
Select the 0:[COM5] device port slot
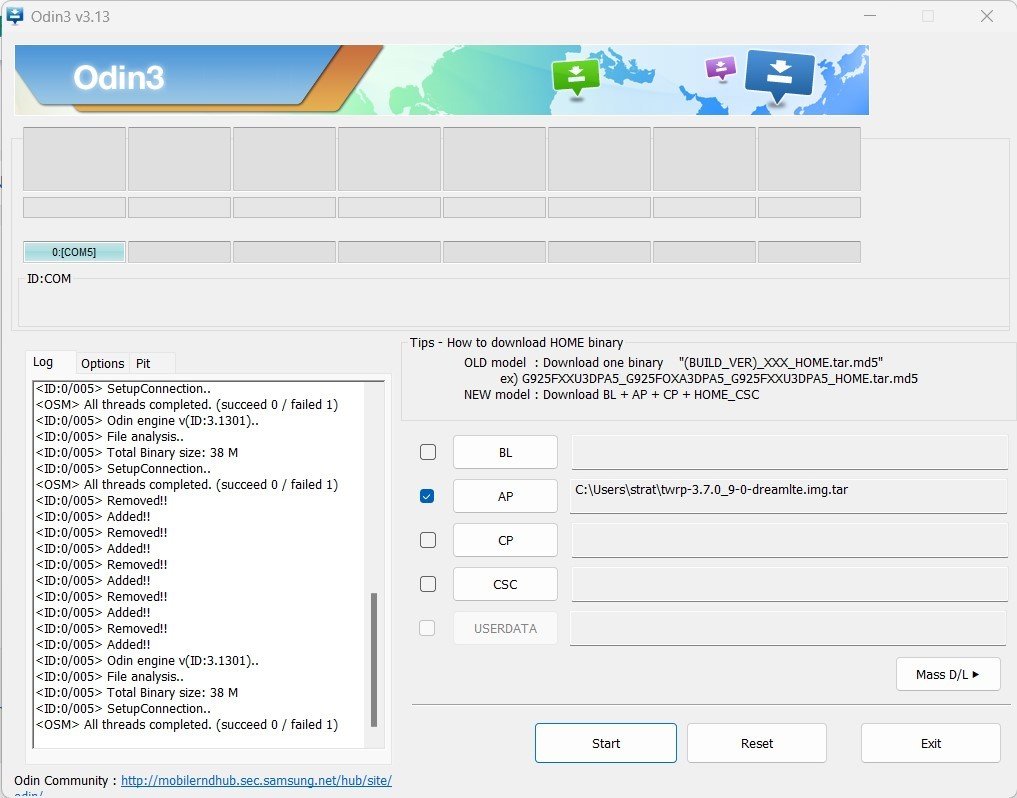coord(74,252)
